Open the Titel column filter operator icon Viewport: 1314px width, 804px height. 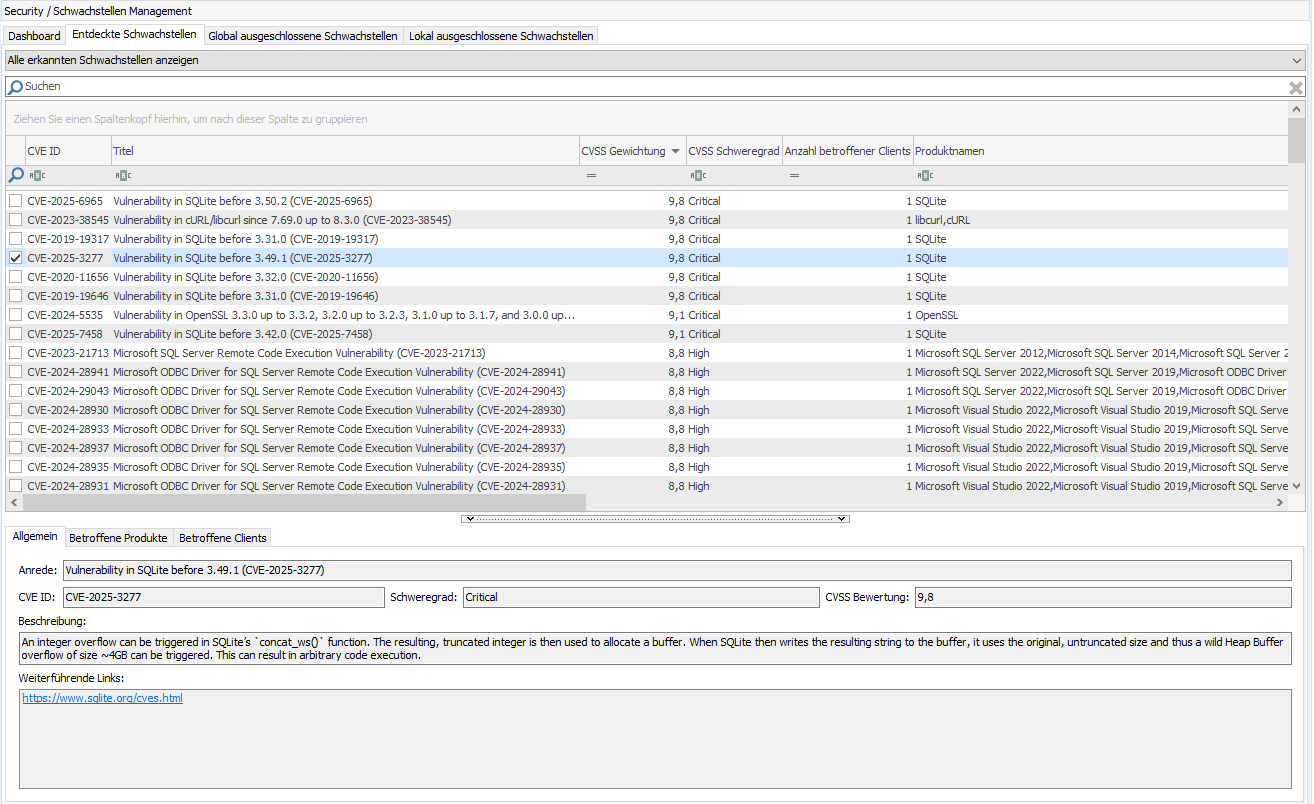pyautogui.click(x=123, y=176)
